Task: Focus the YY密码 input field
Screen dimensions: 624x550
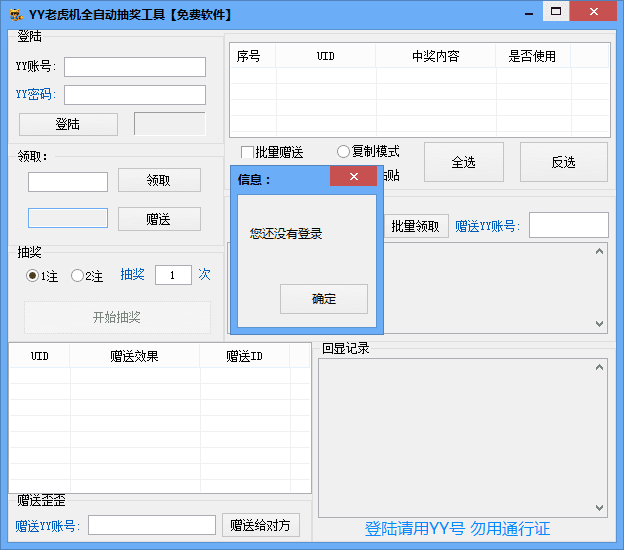Action: coord(135,95)
